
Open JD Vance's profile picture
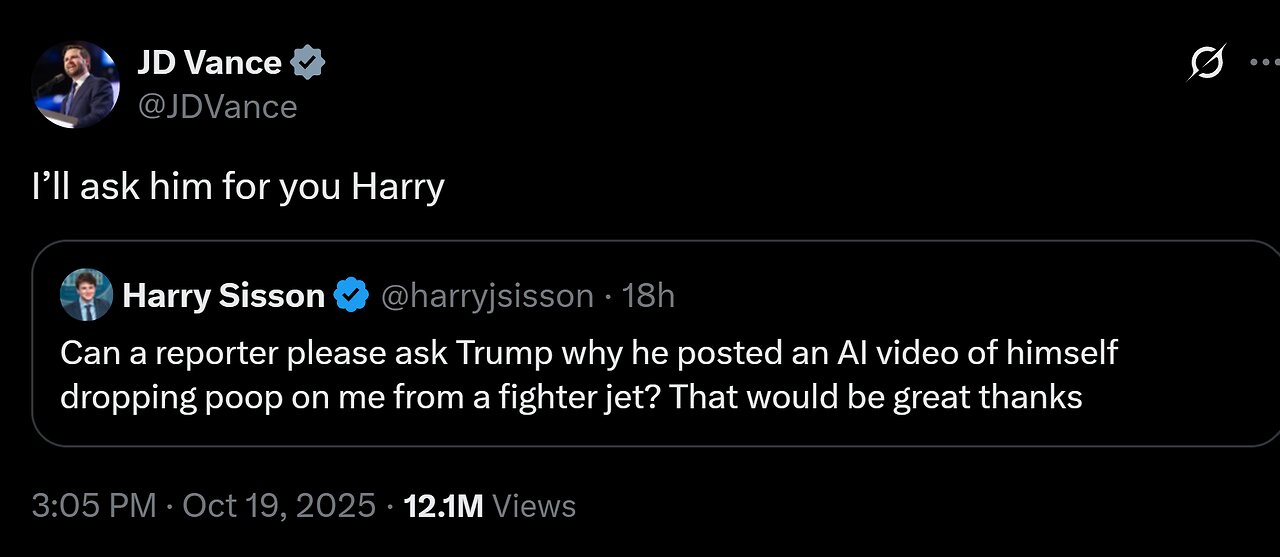75,84
